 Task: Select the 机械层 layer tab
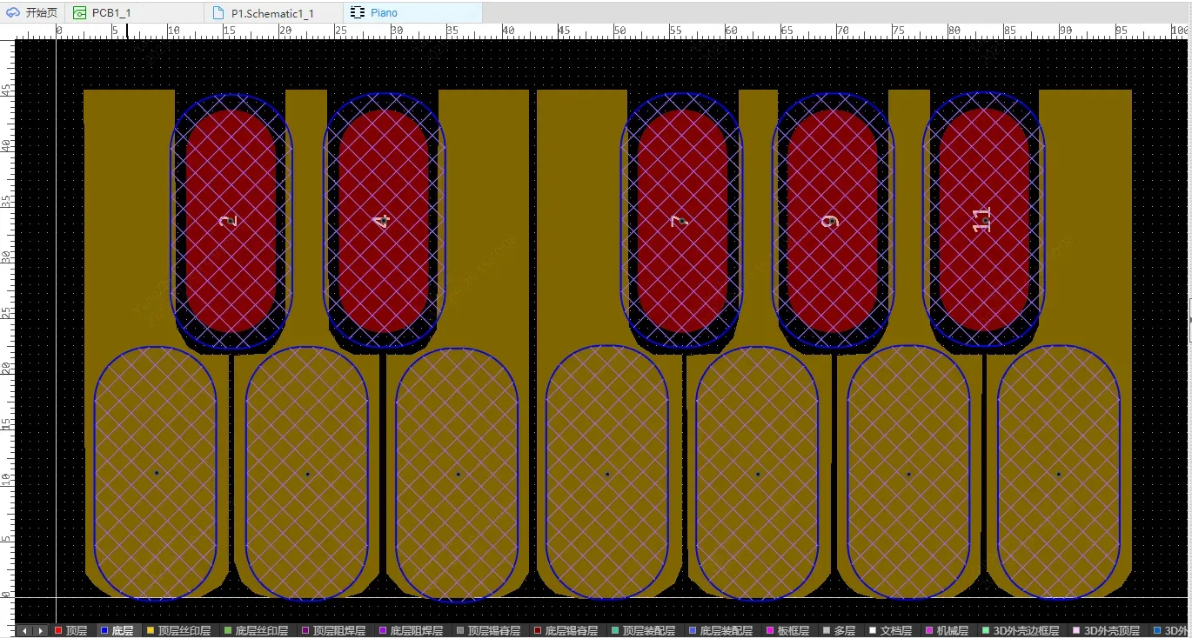coord(951,631)
